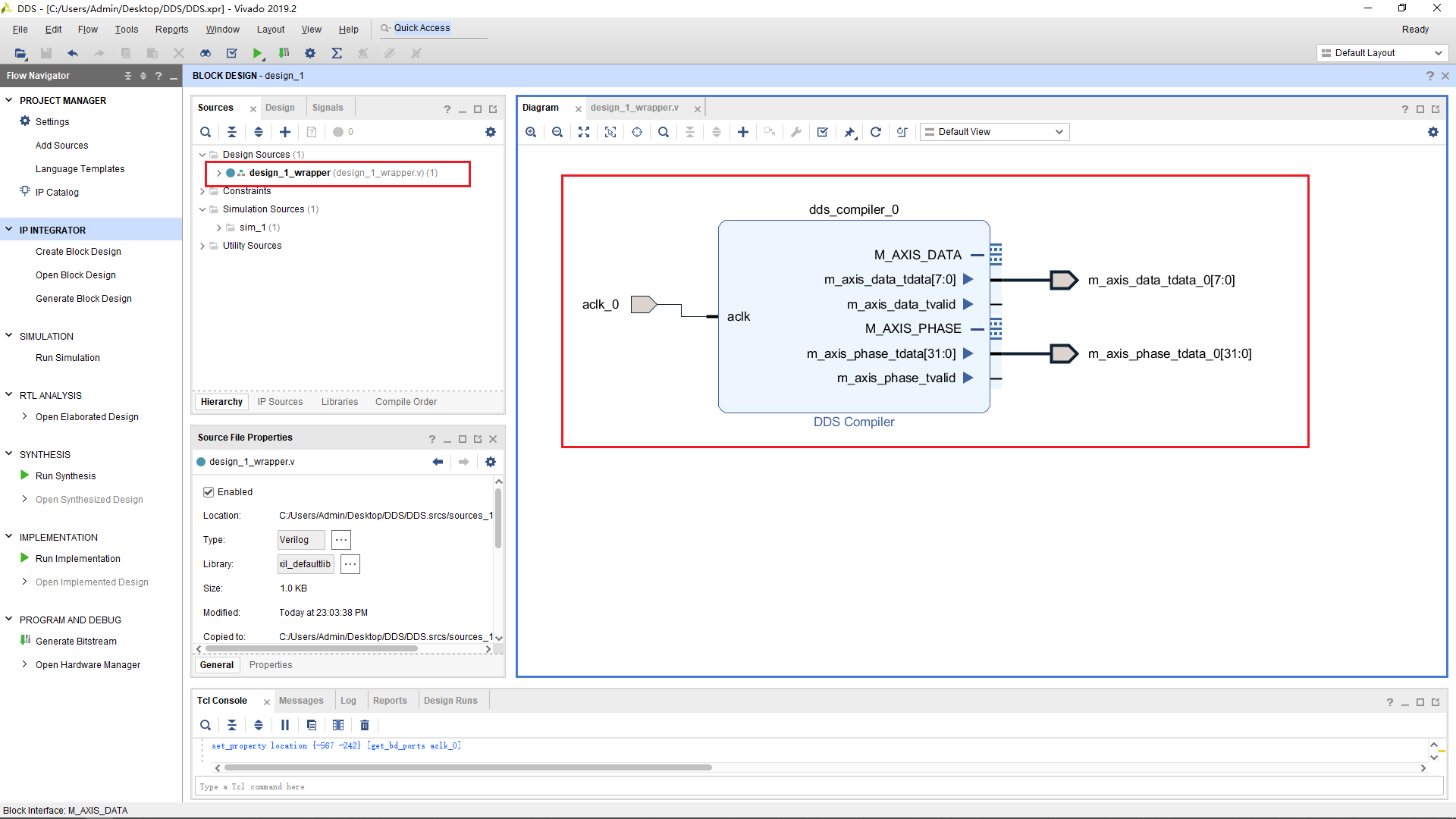Image resolution: width=1456 pixels, height=819 pixels.
Task: Click Add IP plus icon in diagram
Action: point(743,132)
